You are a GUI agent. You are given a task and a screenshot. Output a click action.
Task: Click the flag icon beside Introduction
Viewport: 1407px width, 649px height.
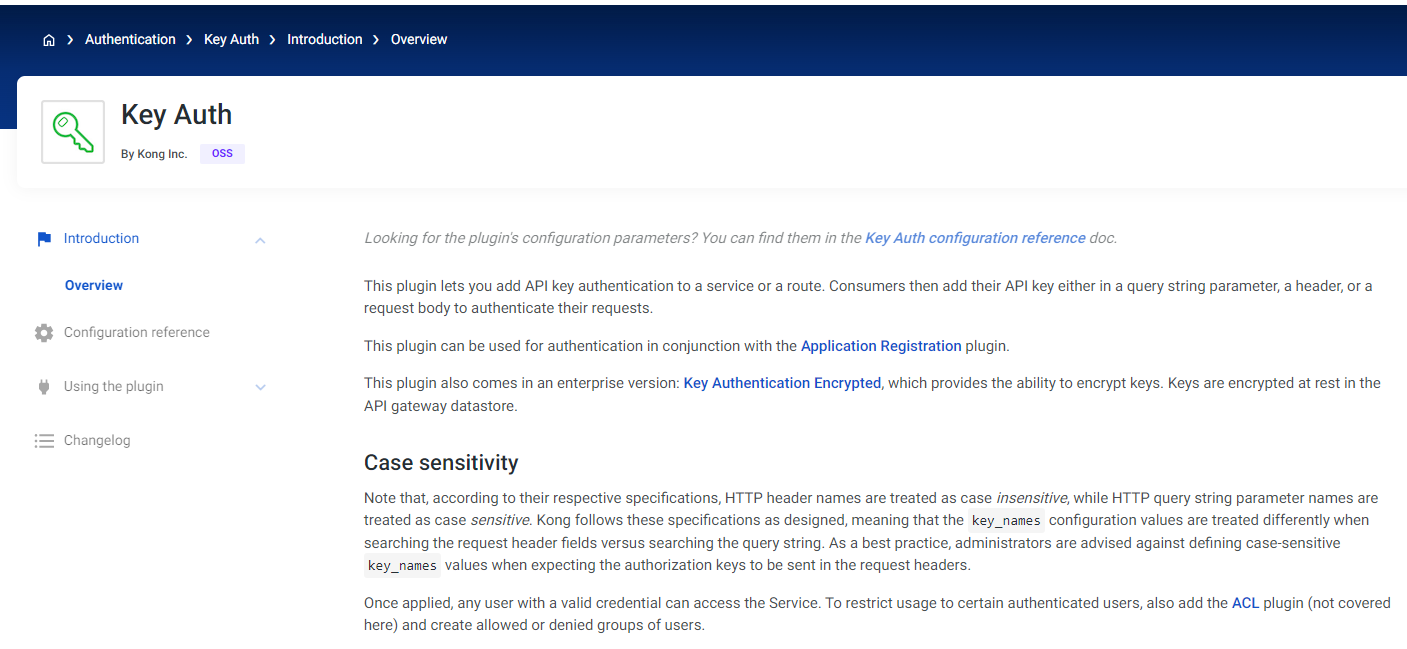tap(44, 239)
